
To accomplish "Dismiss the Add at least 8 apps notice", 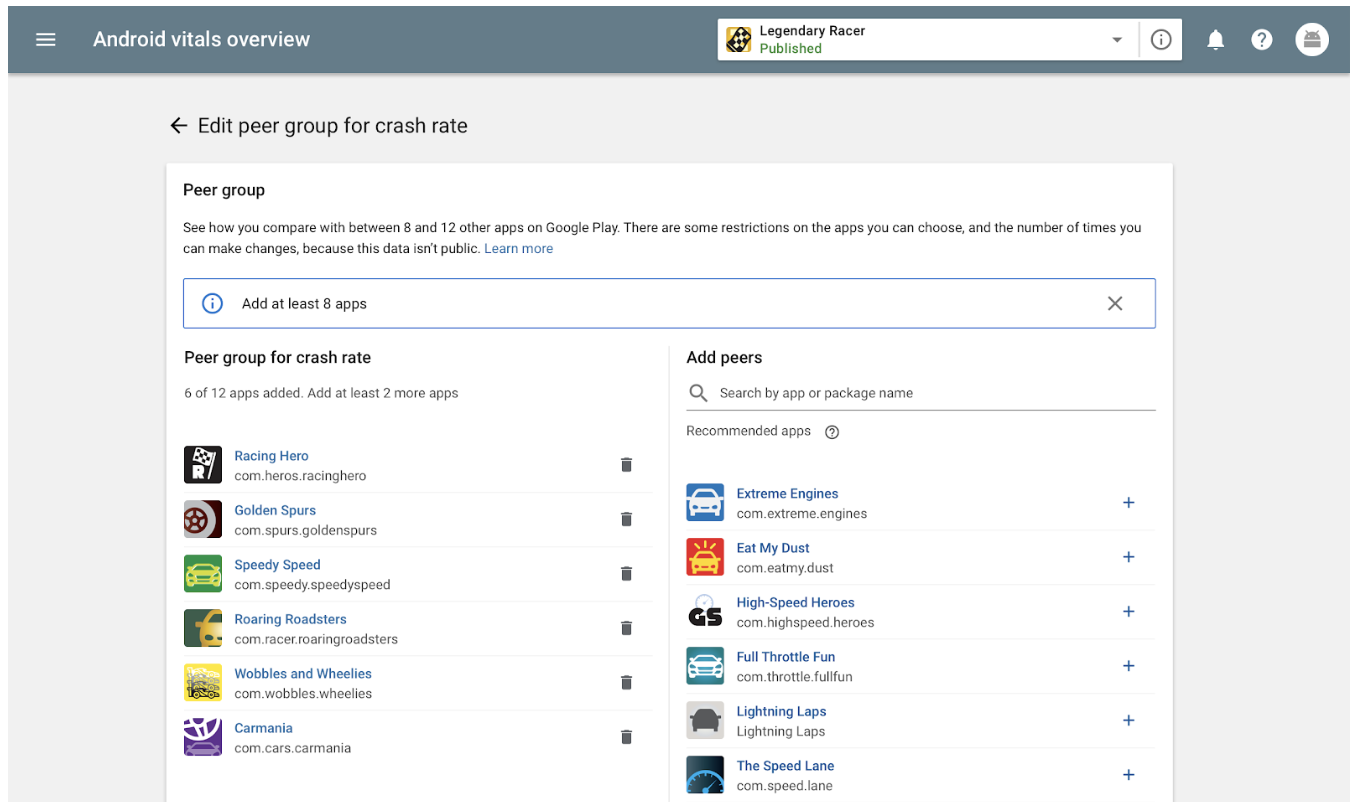I will click(1115, 304).
